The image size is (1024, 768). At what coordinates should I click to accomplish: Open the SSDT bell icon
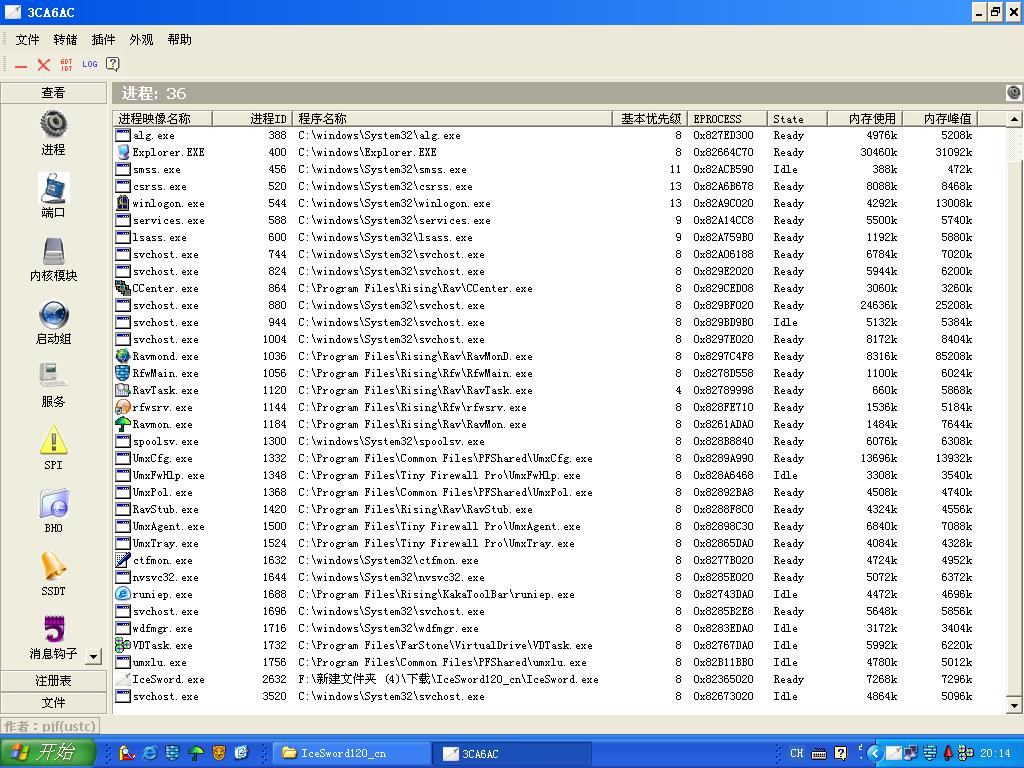[53, 567]
